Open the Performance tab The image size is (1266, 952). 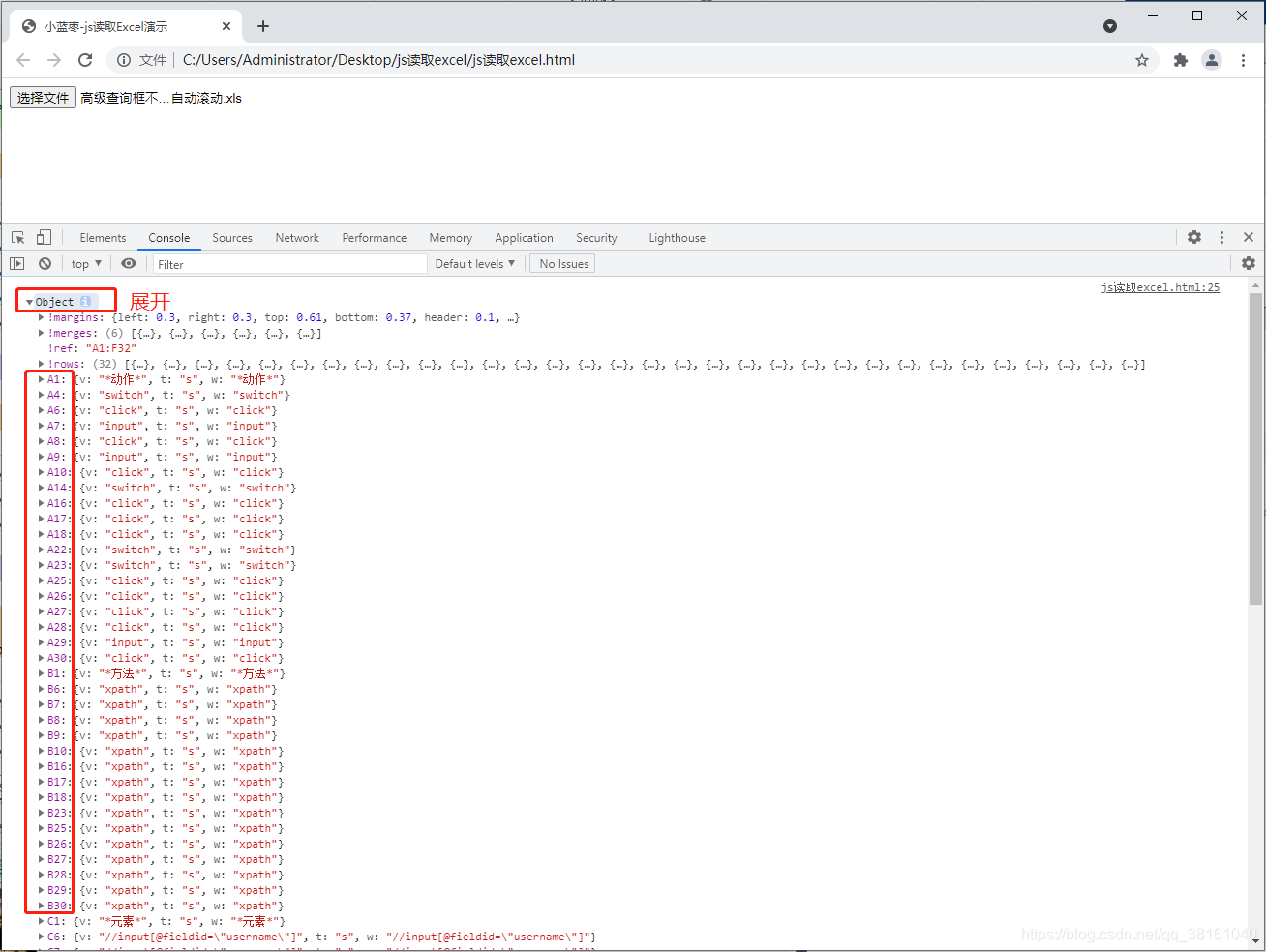(375, 238)
